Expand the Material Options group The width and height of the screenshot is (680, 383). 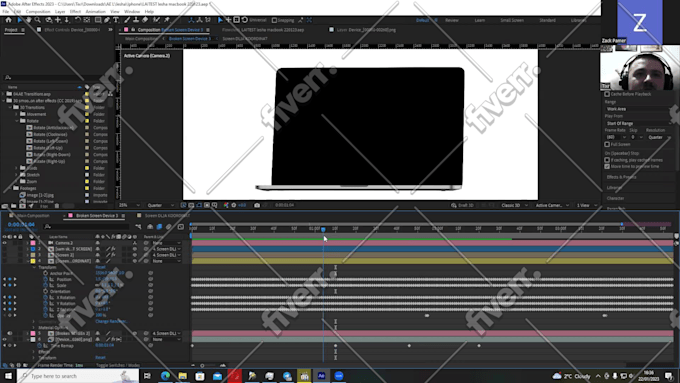pyautogui.click(x=34, y=327)
